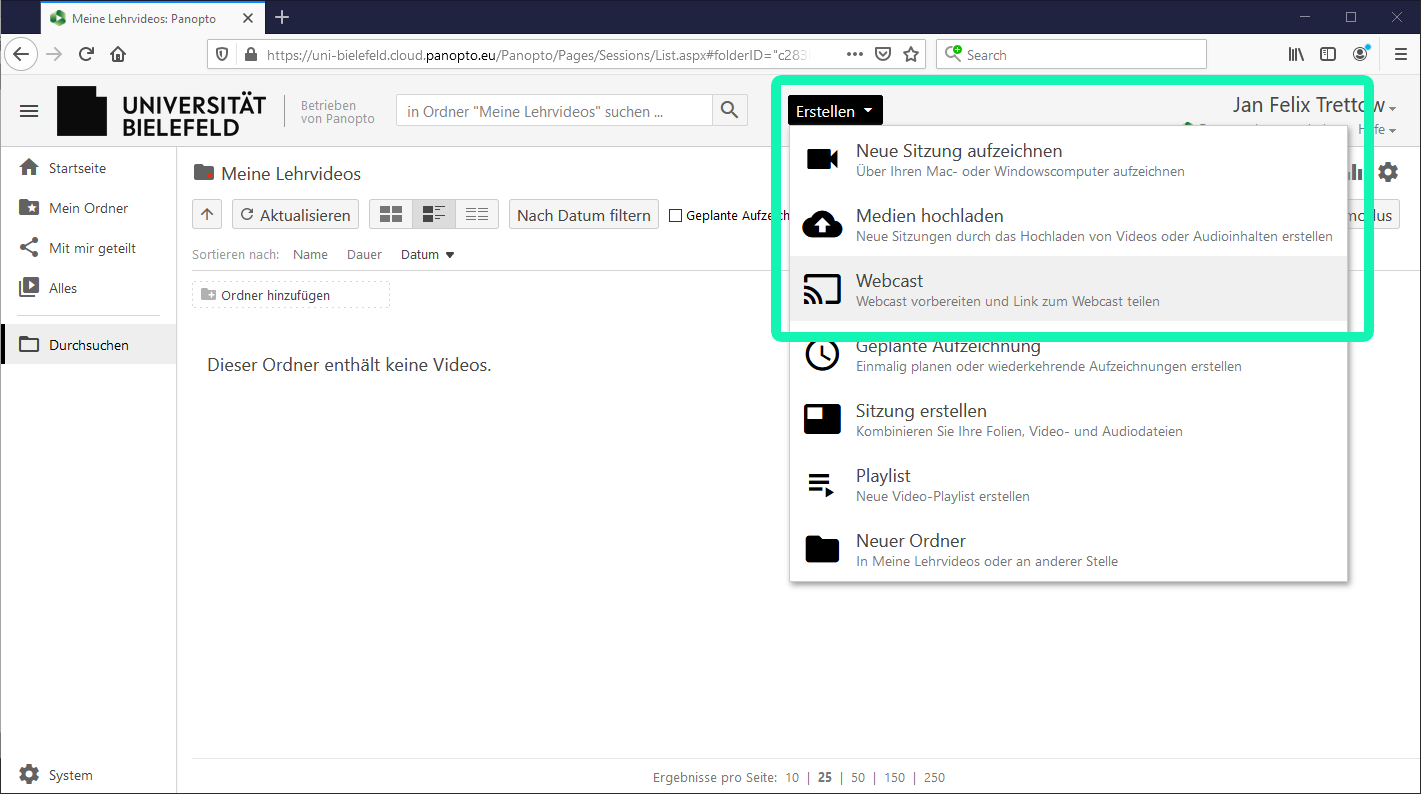
Task: Open Firefox library icon
Action: pyautogui.click(x=1296, y=54)
